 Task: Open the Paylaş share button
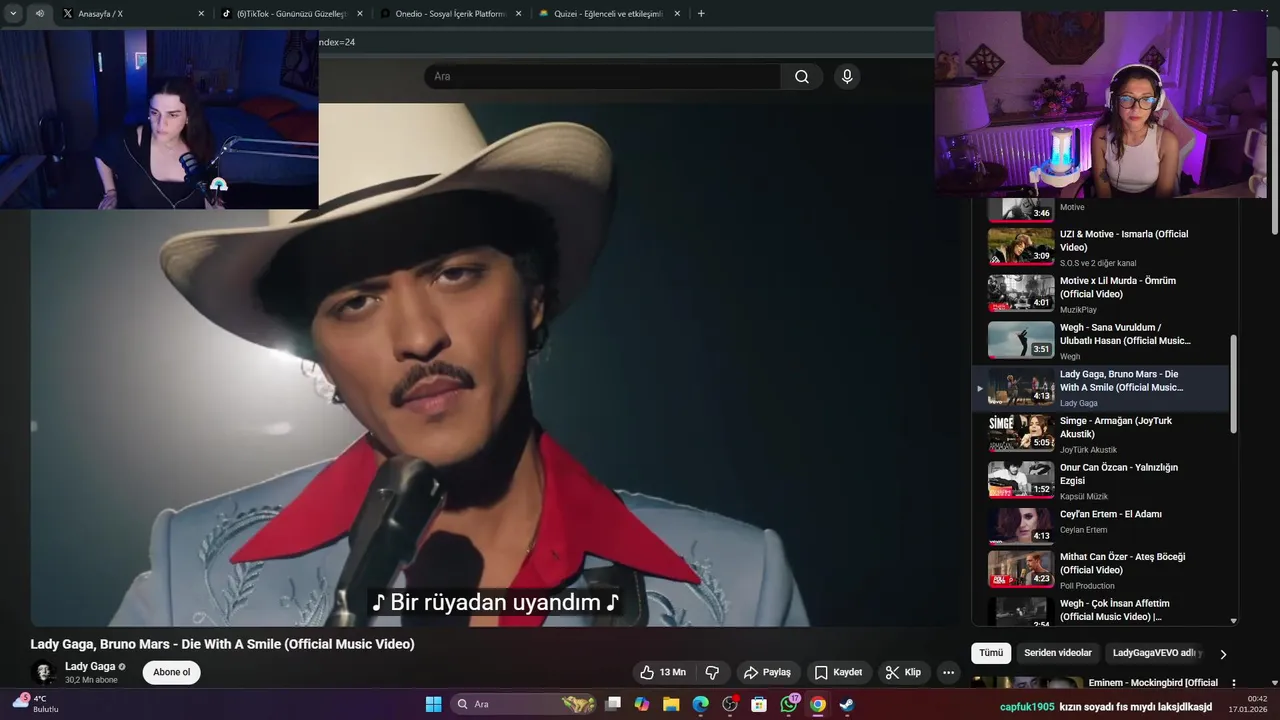tap(767, 672)
